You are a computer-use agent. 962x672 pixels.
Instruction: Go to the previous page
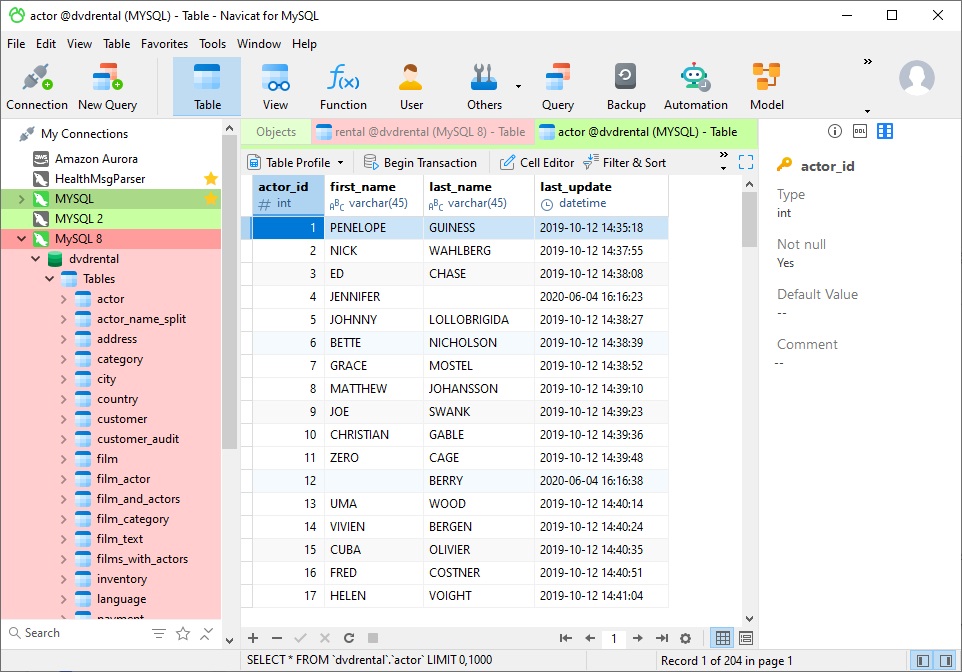point(590,638)
